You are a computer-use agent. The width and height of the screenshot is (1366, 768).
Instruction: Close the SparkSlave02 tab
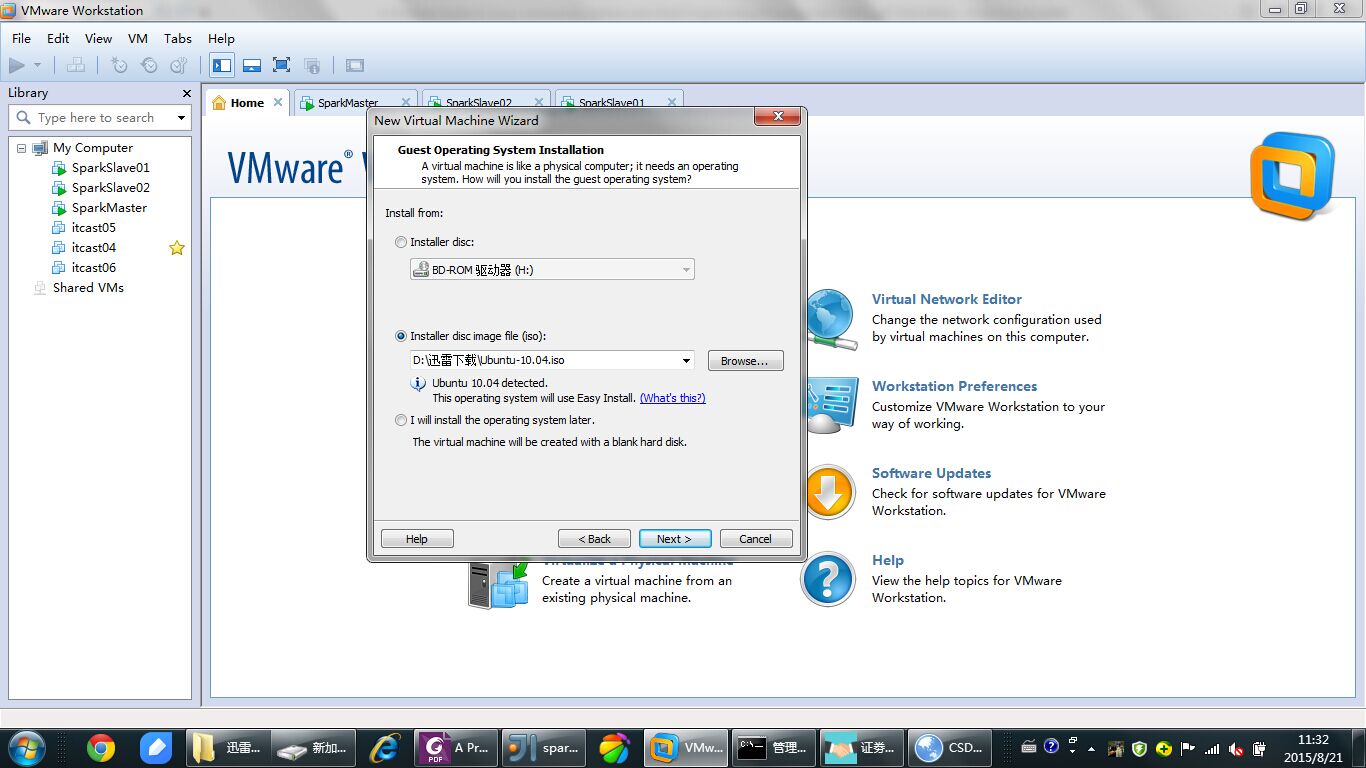pos(539,102)
